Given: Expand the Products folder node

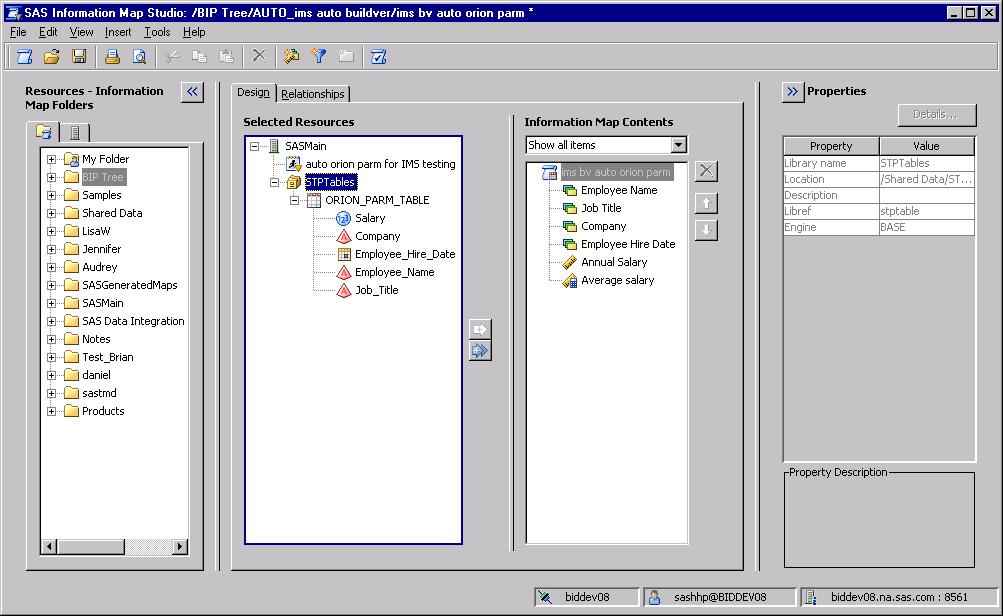Looking at the screenshot, I should click(x=51, y=411).
